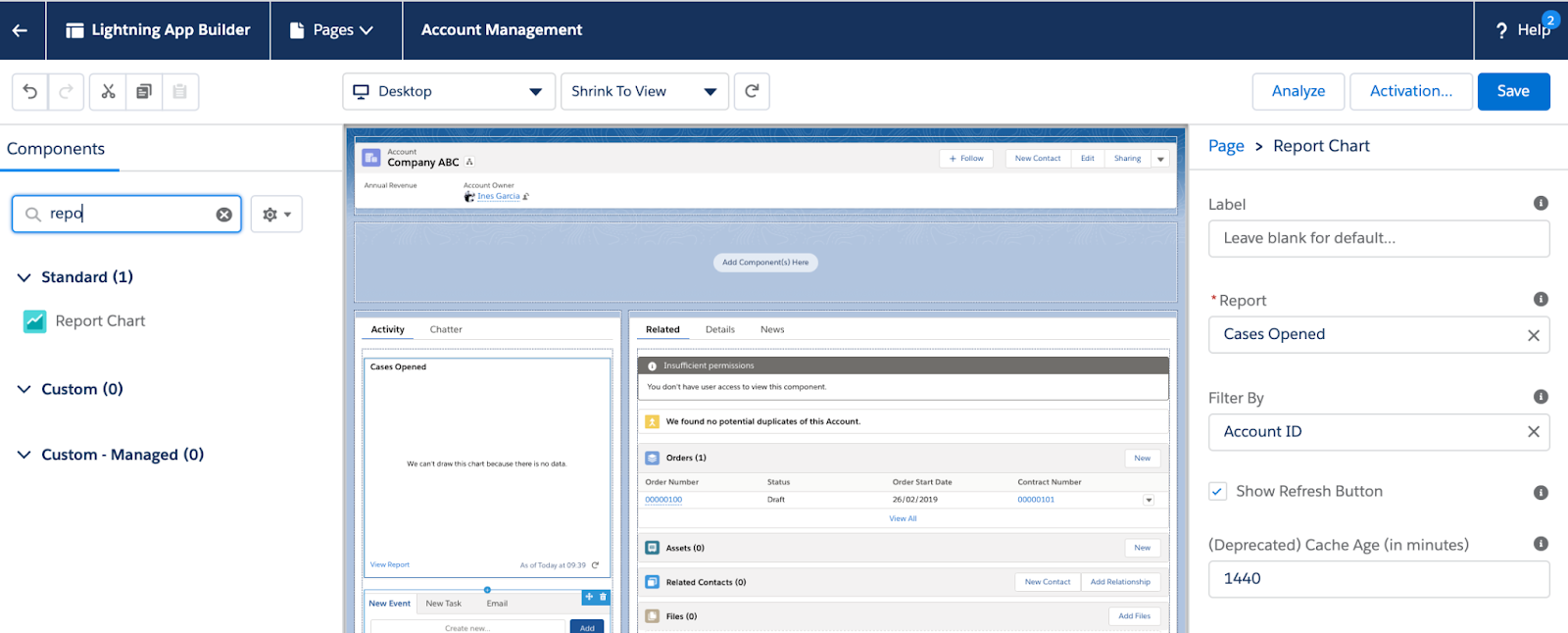Move the activity composer component
The height and width of the screenshot is (633, 1568).
(589, 597)
